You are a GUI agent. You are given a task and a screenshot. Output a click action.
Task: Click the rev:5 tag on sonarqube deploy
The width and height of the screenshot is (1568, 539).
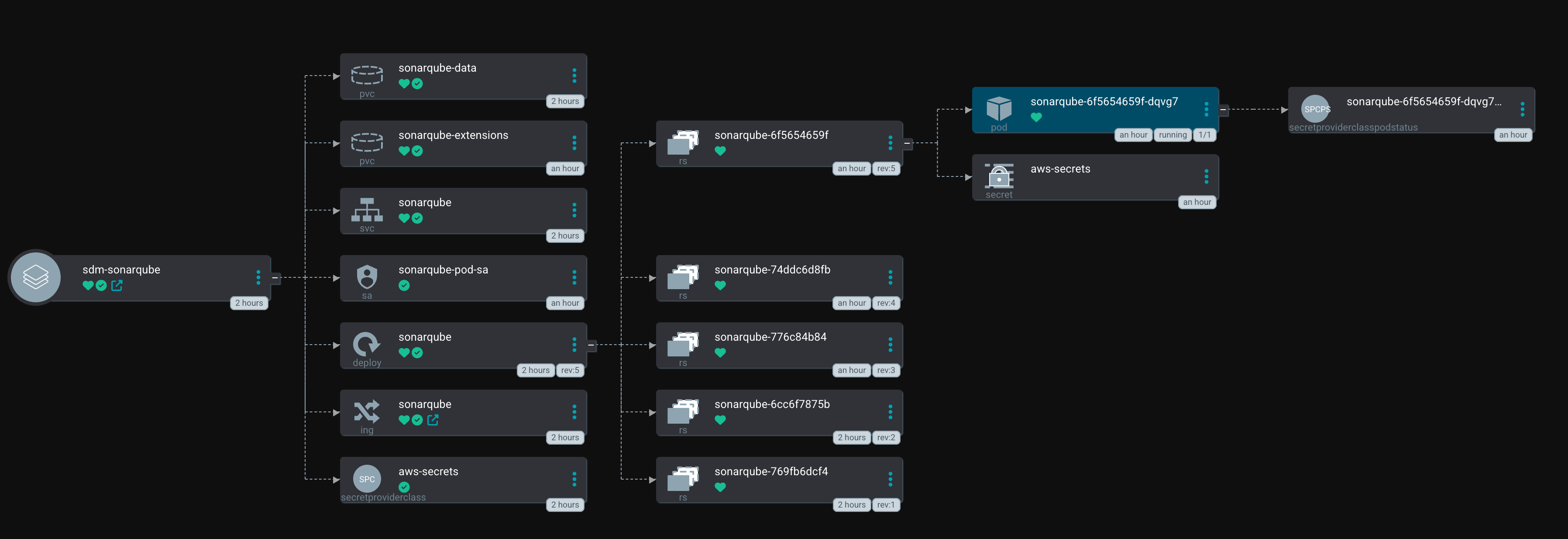(x=570, y=370)
